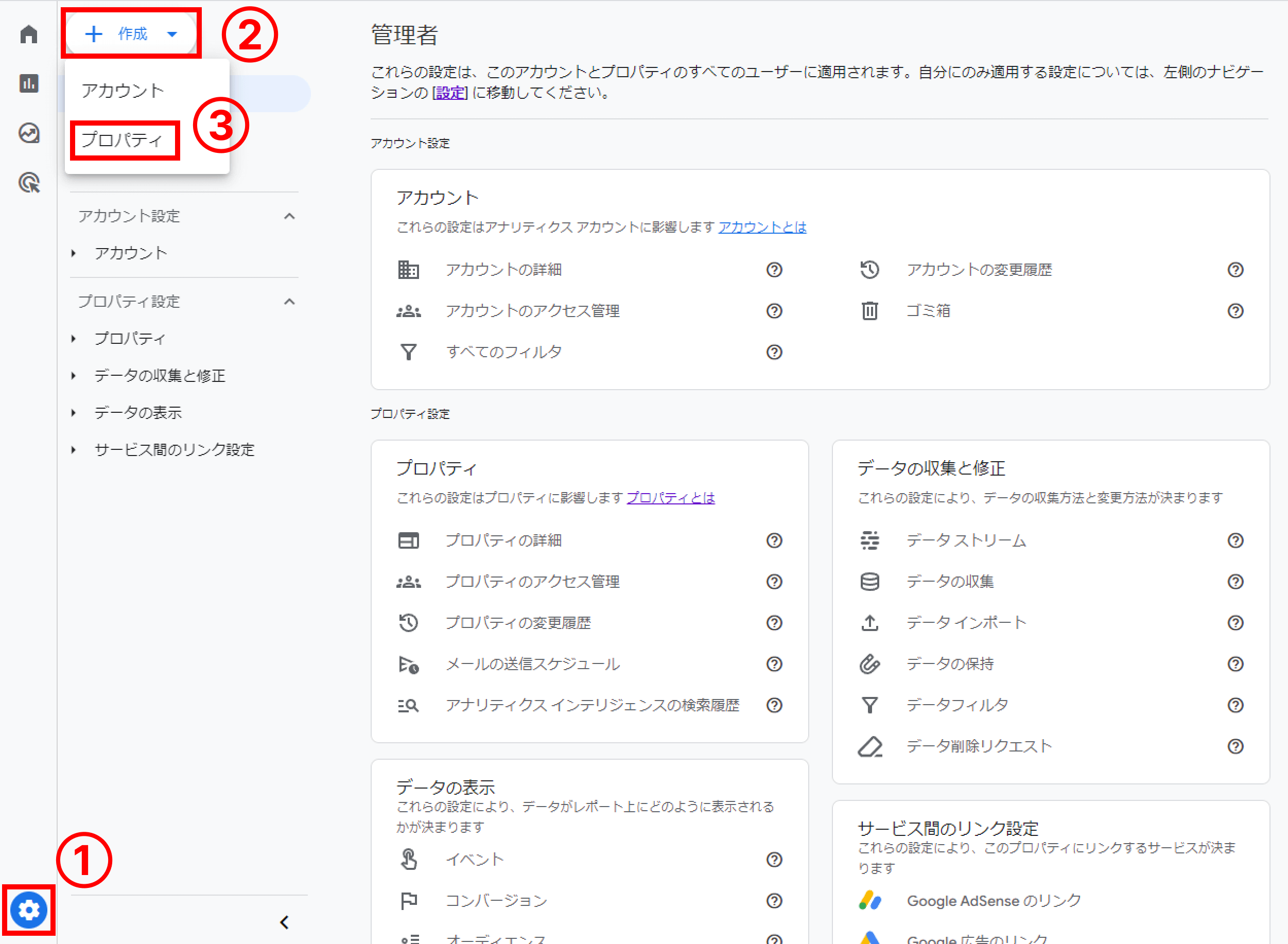Click help icon for ゴミ箱
Viewport: 1288px width, 944px height.
[1235, 311]
